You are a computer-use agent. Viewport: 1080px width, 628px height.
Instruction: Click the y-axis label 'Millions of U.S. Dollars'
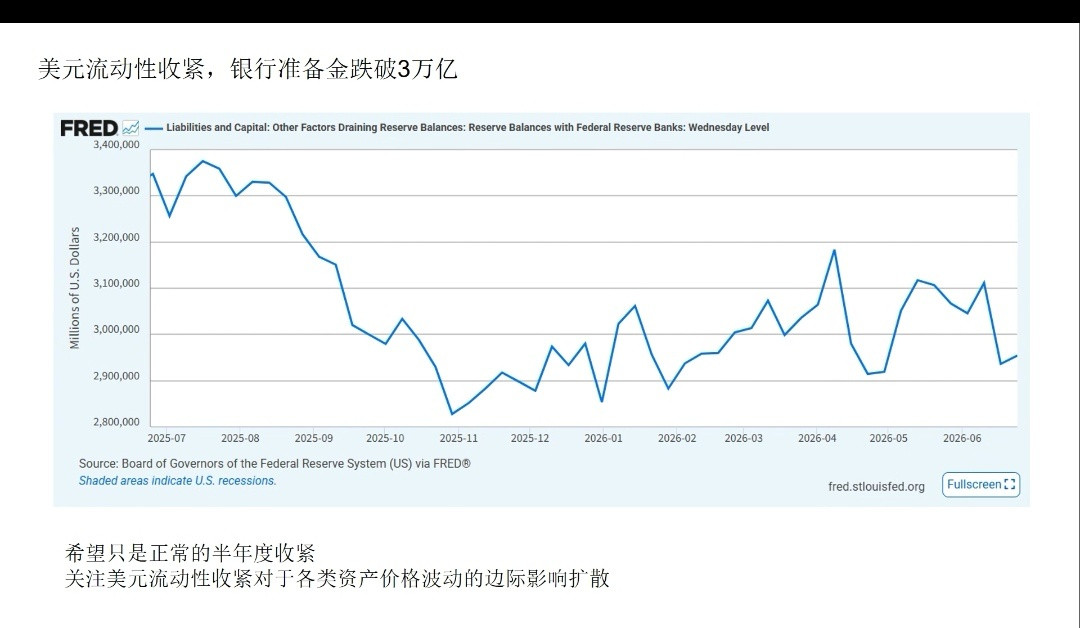(x=74, y=288)
